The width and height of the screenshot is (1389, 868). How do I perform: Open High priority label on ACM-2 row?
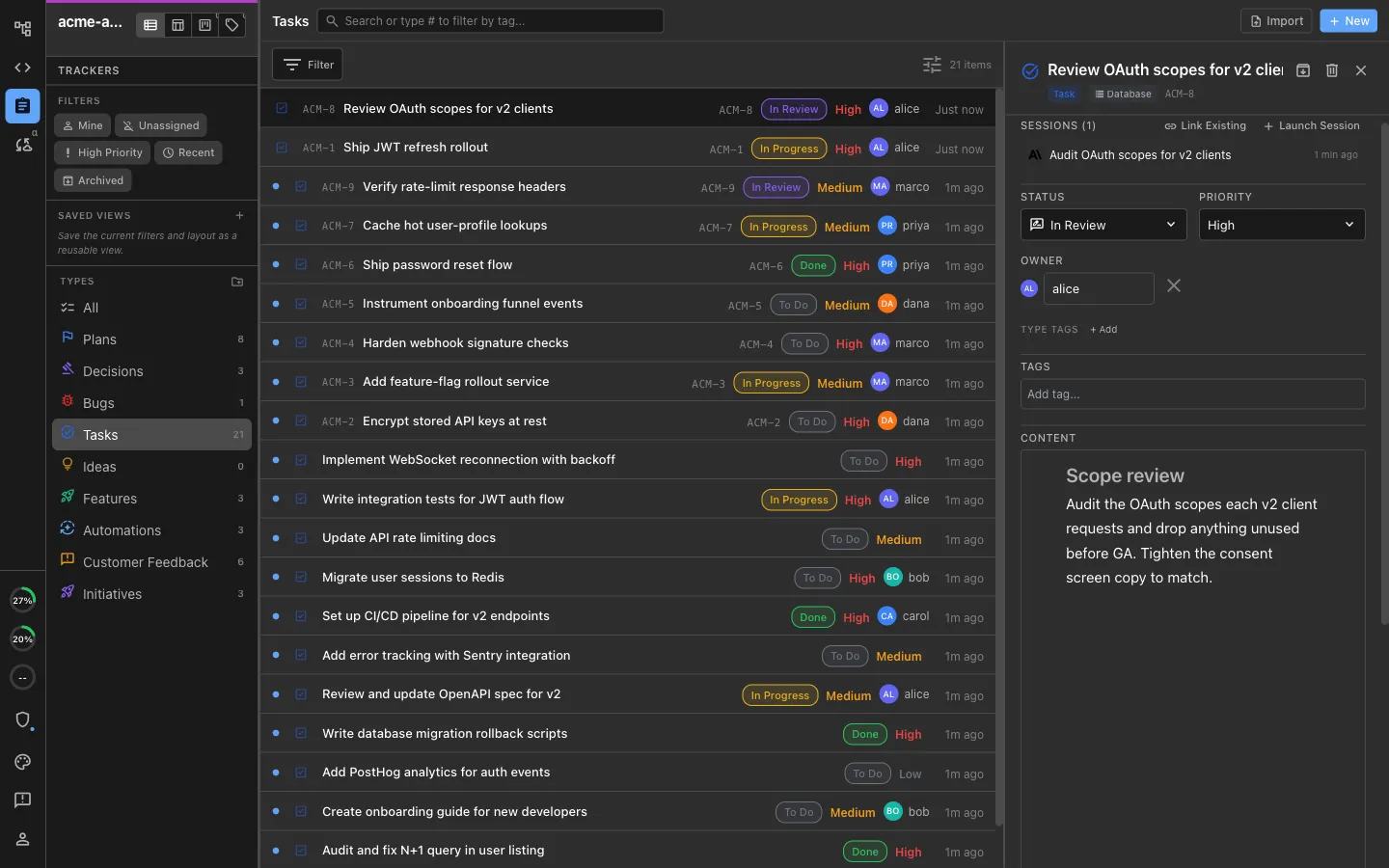coord(857,421)
